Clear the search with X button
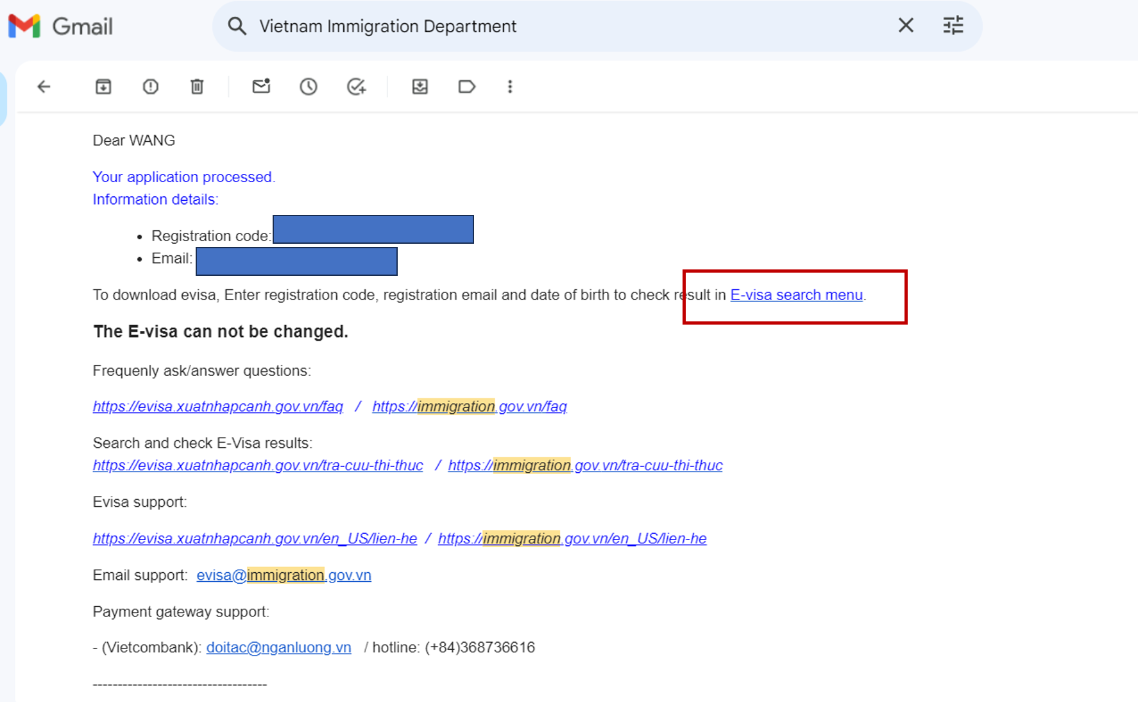This screenshot has width=1138, height=702. (x=905, y=26)
